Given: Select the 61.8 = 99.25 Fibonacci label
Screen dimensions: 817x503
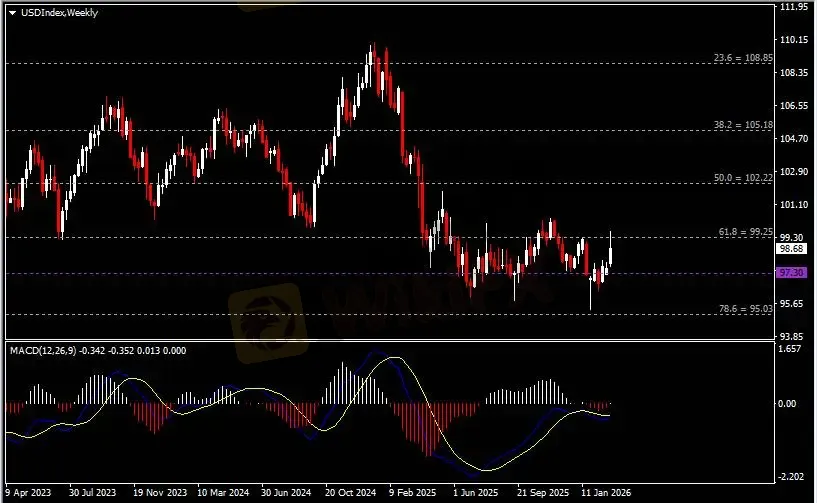Looking at the screenshot, I should (x=746, y=231).
